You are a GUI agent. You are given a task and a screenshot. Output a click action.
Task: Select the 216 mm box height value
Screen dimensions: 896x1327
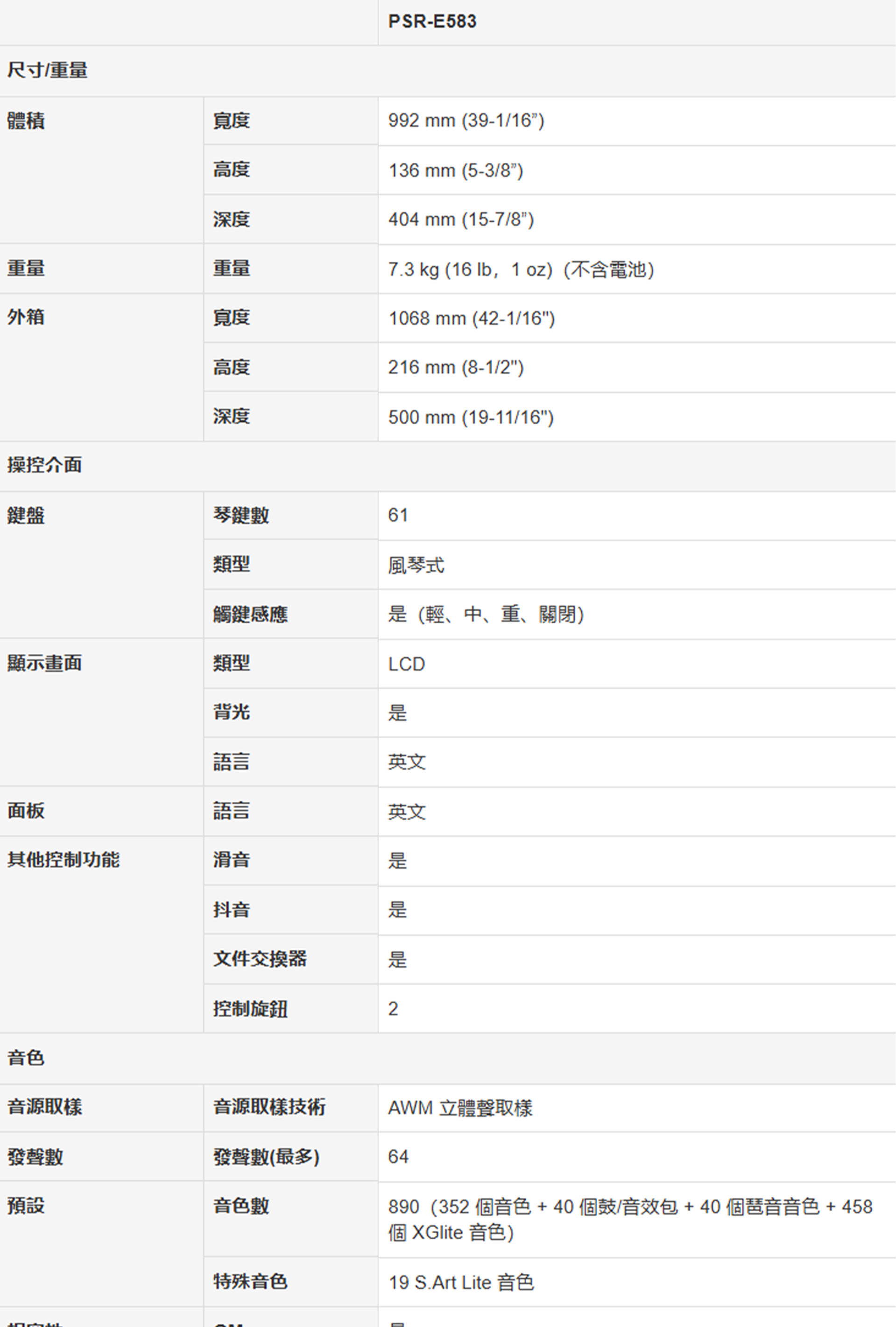tap(455, 367)
